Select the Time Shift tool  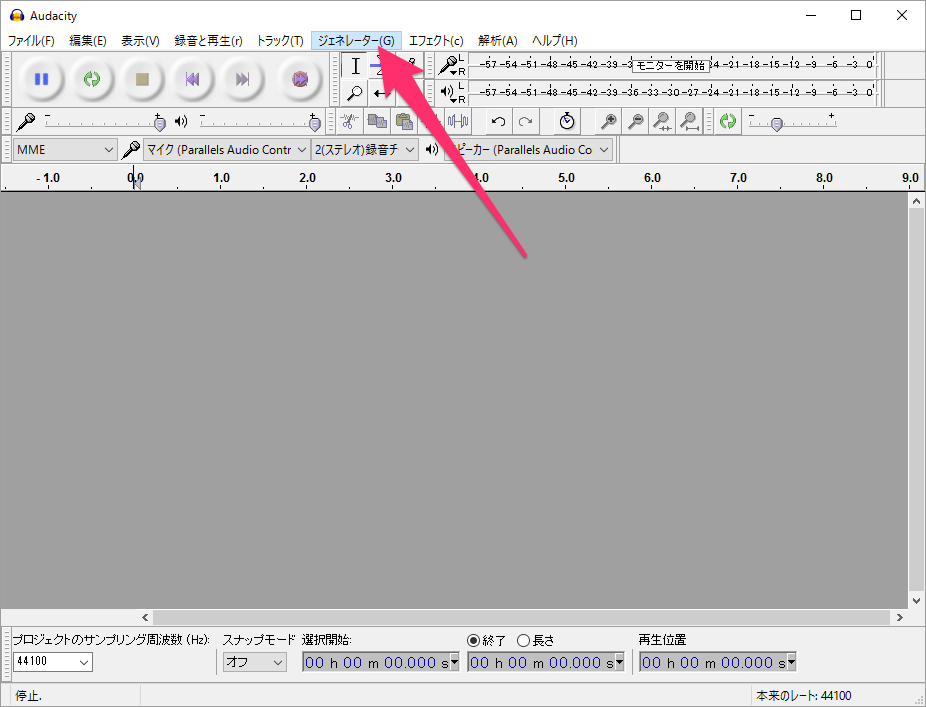382,93
